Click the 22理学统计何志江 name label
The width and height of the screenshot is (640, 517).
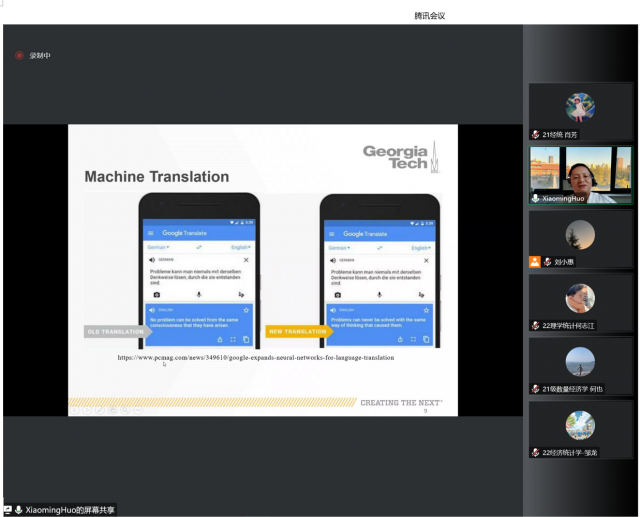click(568, 326)
